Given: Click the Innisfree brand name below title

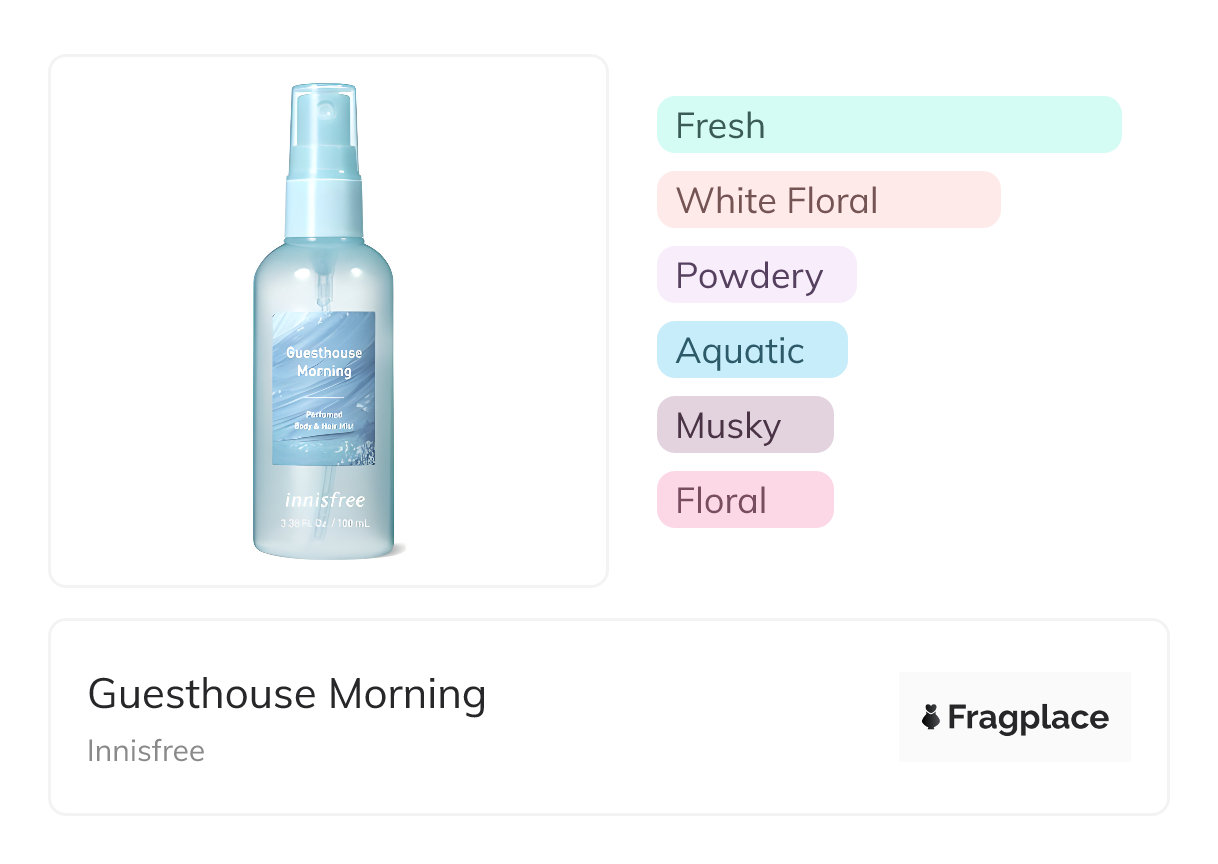Looking at the screenshot, I should (x=146, y=750).
